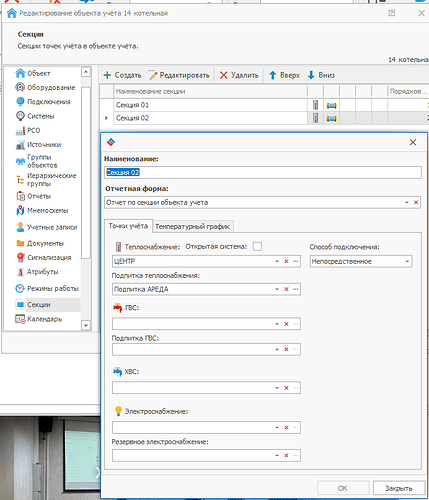Switch to the Температурный график tab
The image size is (429, 500).
pyautogui.click(x=193, y=227)
